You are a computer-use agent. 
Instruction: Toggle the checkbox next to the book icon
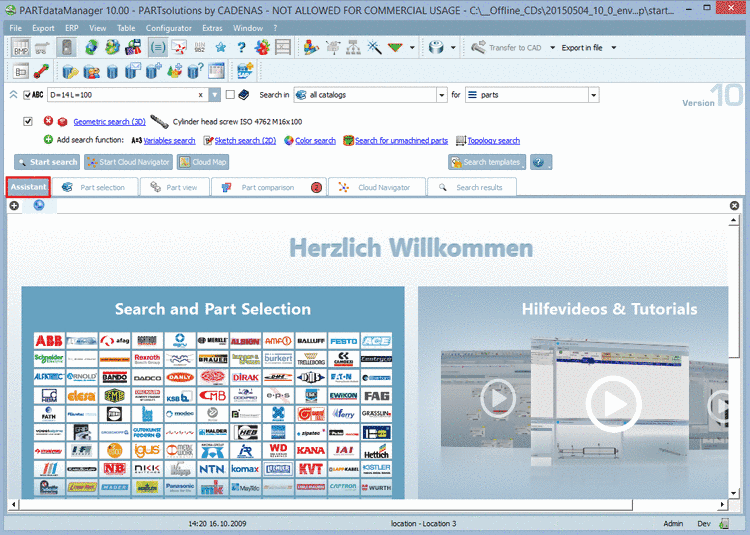pyautogui.click(x=230, y=95)
